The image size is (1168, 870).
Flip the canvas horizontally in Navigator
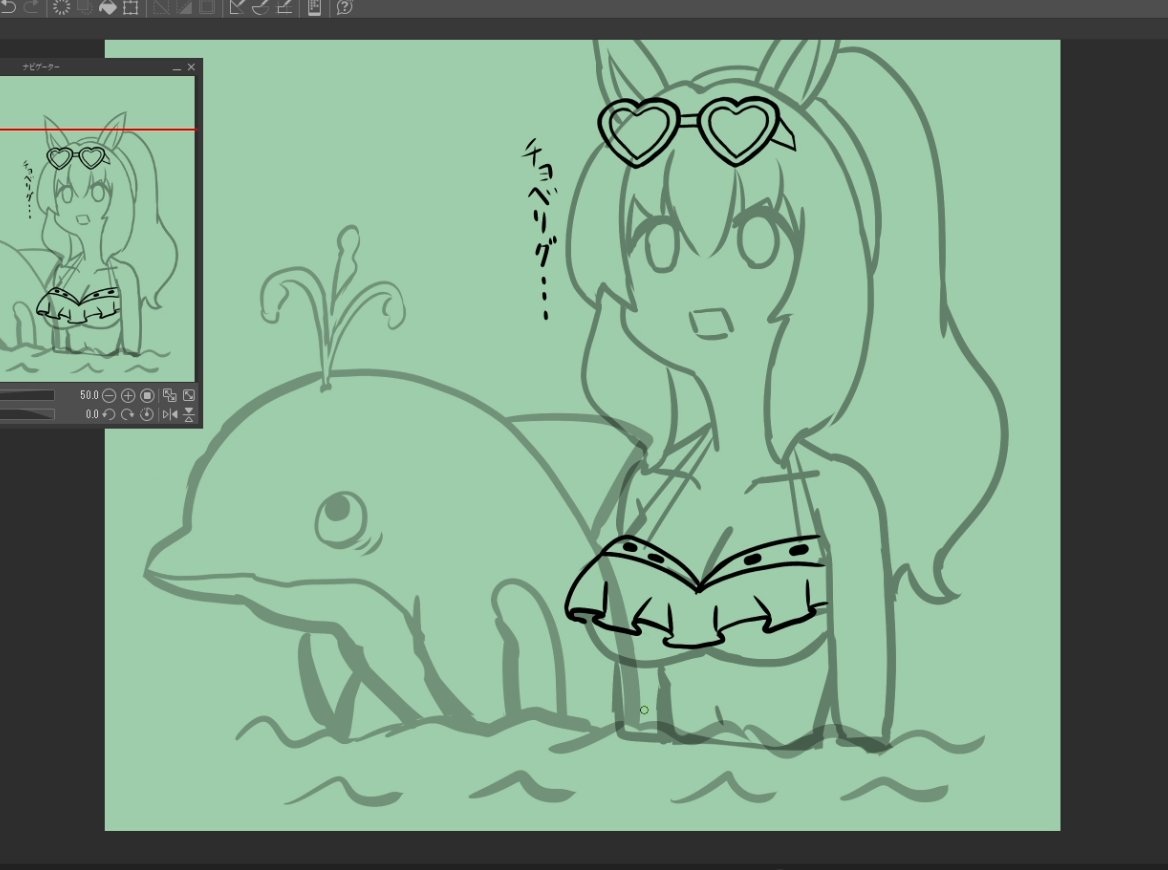point(170,414)
